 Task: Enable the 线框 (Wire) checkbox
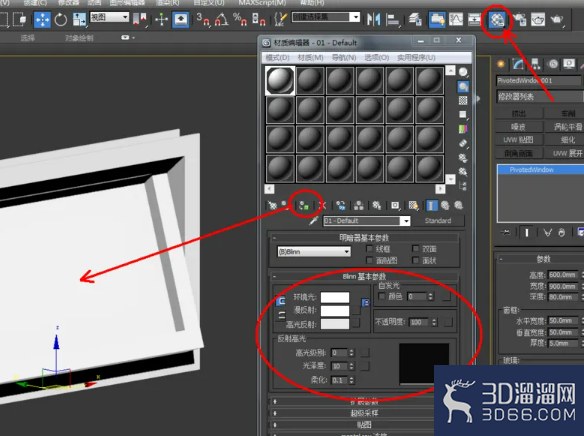[369, 248]
